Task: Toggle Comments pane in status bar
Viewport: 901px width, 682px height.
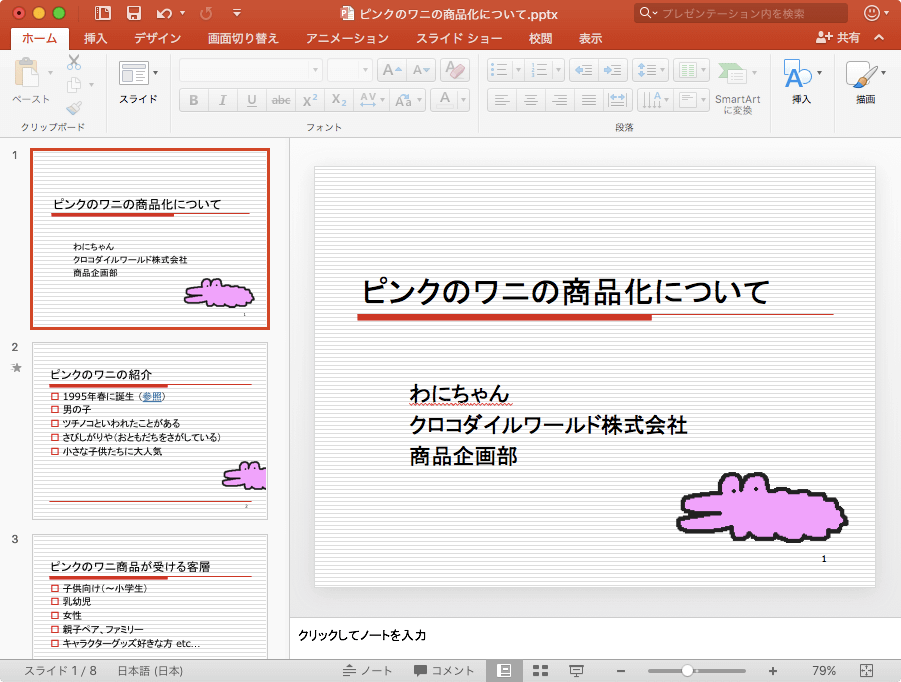Action: (444, 670)
